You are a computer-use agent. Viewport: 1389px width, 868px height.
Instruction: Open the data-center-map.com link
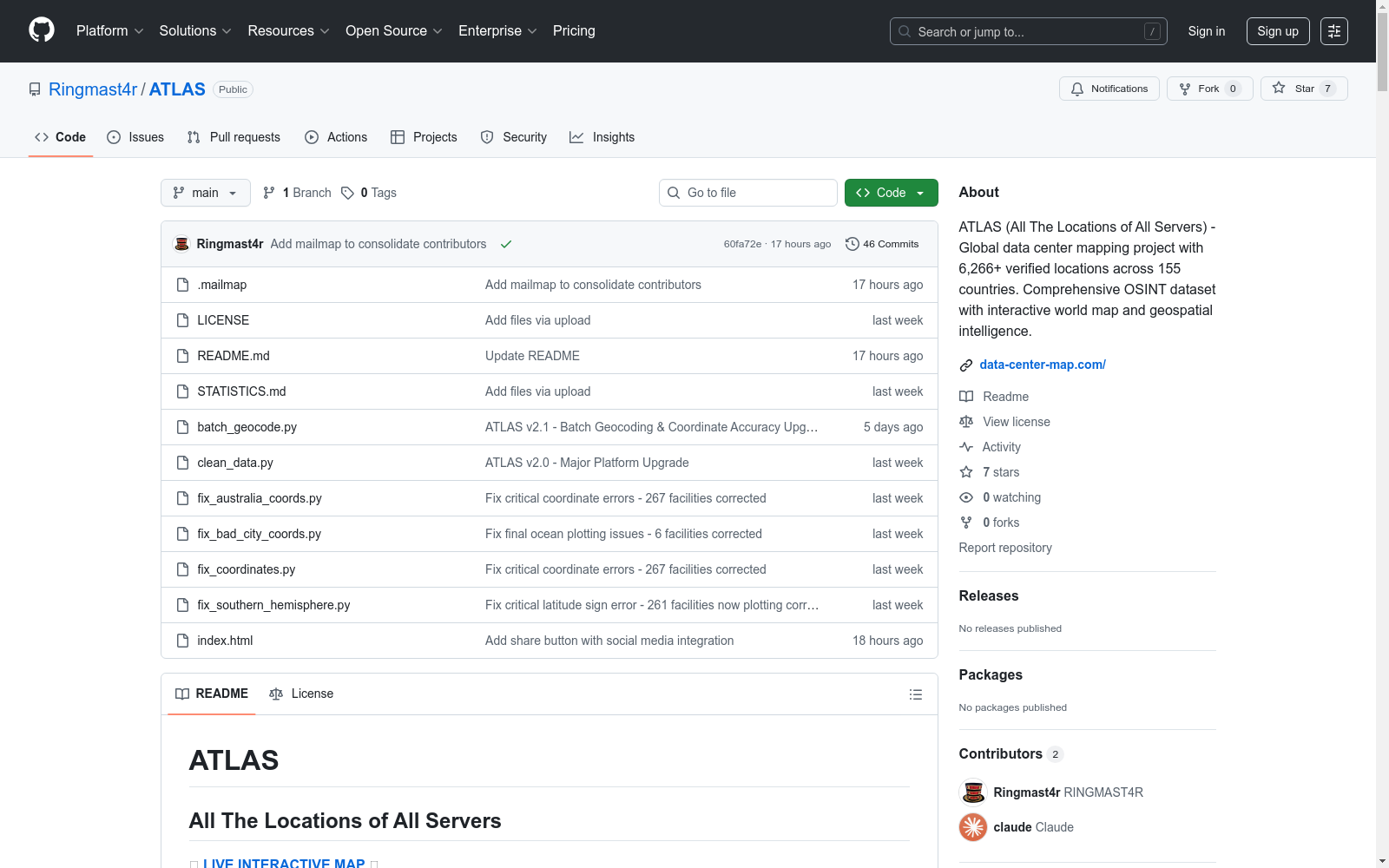pos(1043,365)
